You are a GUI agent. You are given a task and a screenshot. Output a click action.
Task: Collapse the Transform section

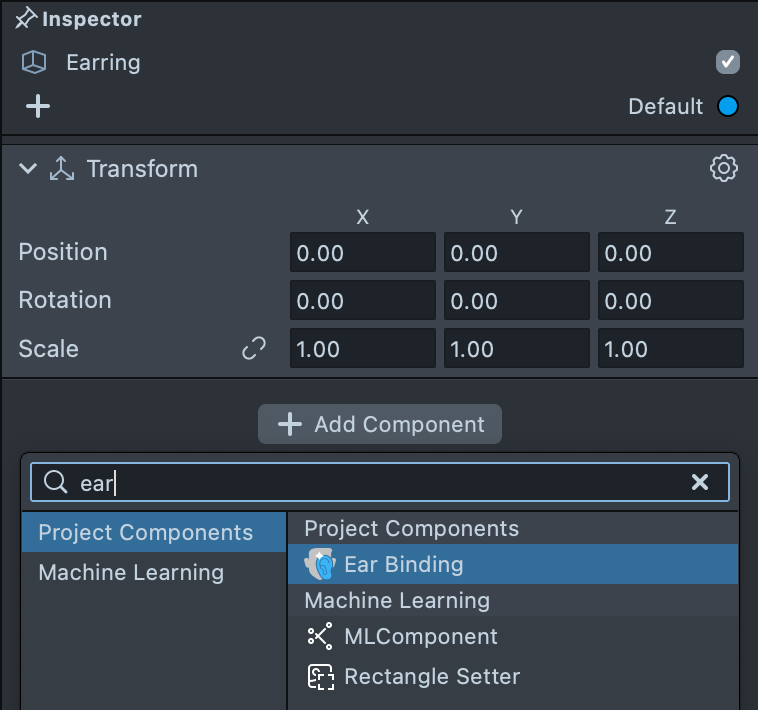point(27,169)
